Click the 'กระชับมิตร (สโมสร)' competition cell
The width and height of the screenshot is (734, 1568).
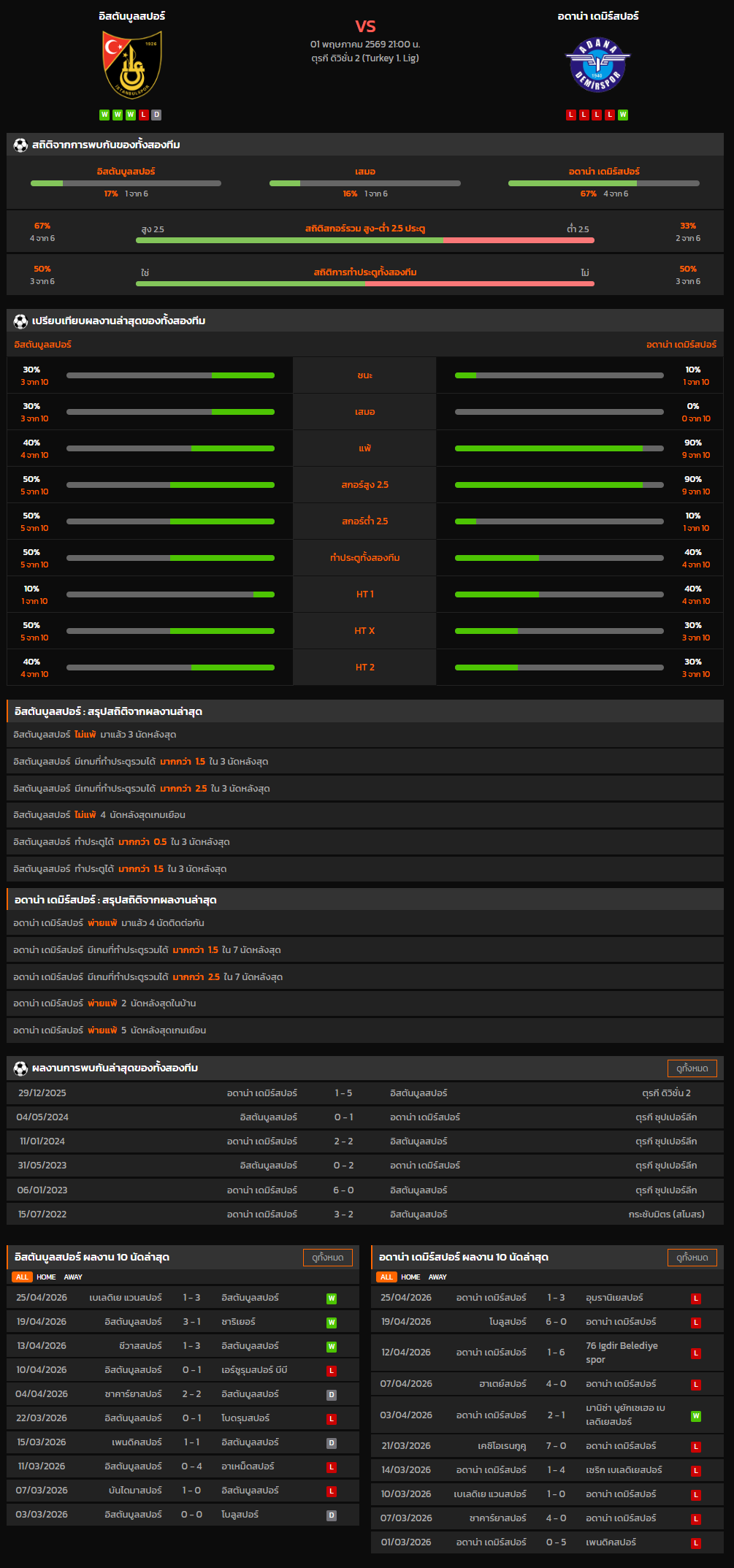click(666, 1215)
